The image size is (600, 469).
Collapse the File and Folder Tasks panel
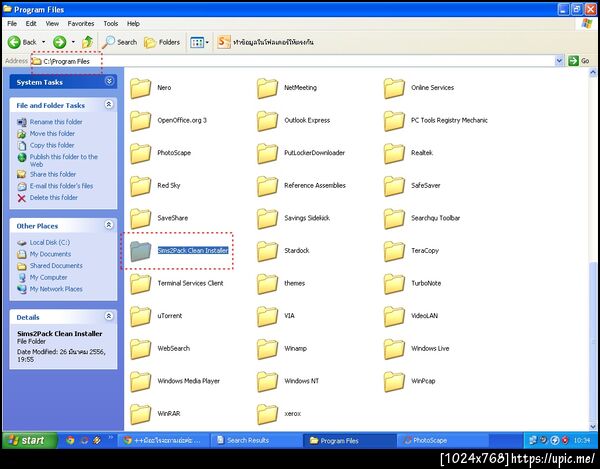pos(109,104)
